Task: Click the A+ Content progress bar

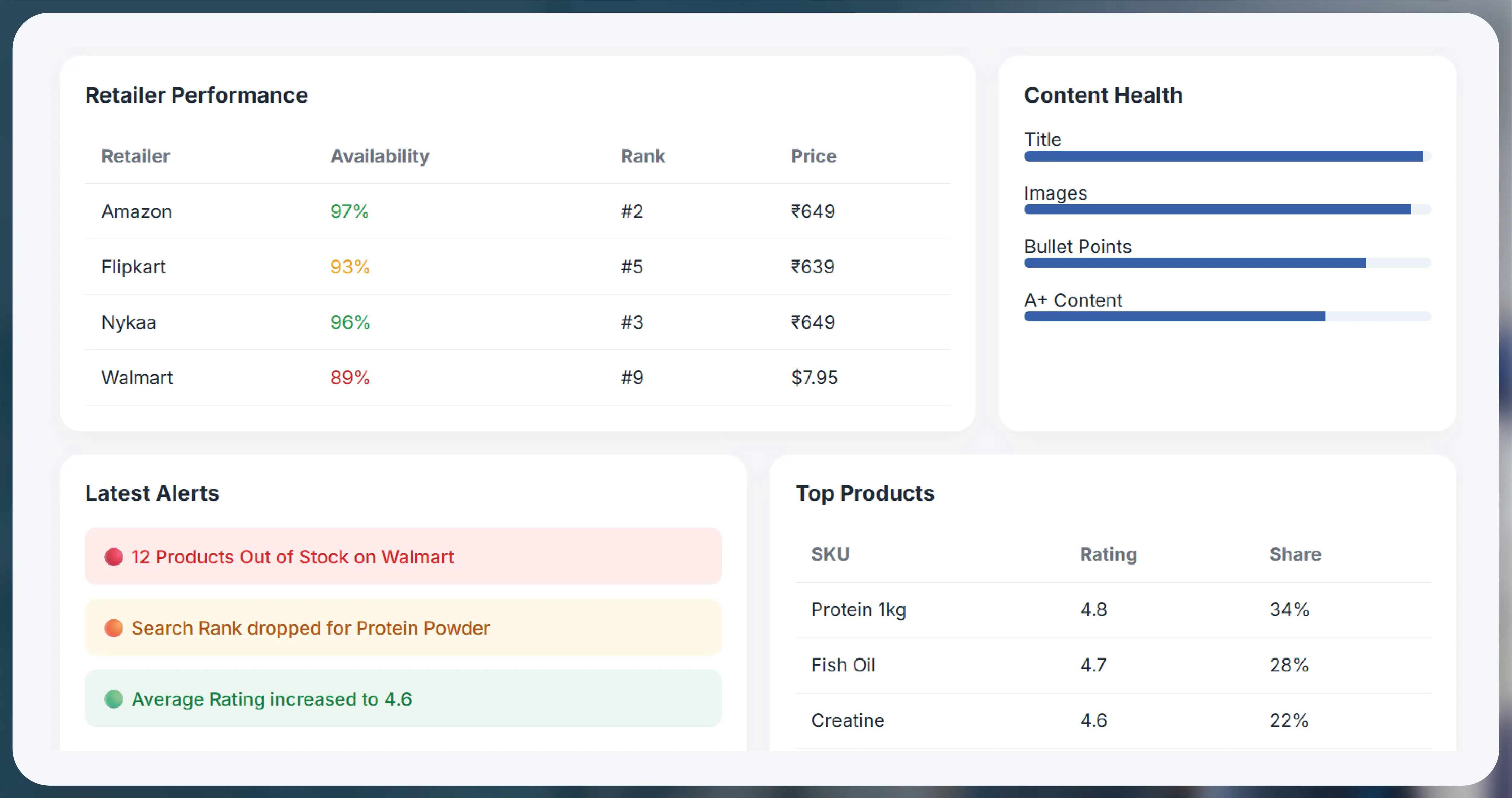Action: (1227, 317)
